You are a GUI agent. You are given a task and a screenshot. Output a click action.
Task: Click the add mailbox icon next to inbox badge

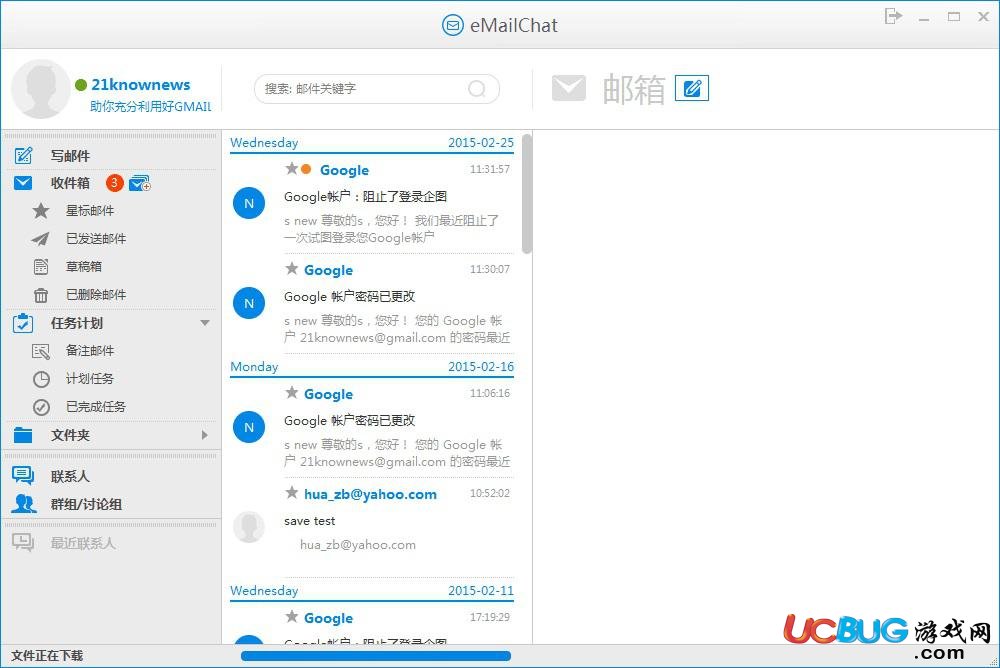(140, 184)
